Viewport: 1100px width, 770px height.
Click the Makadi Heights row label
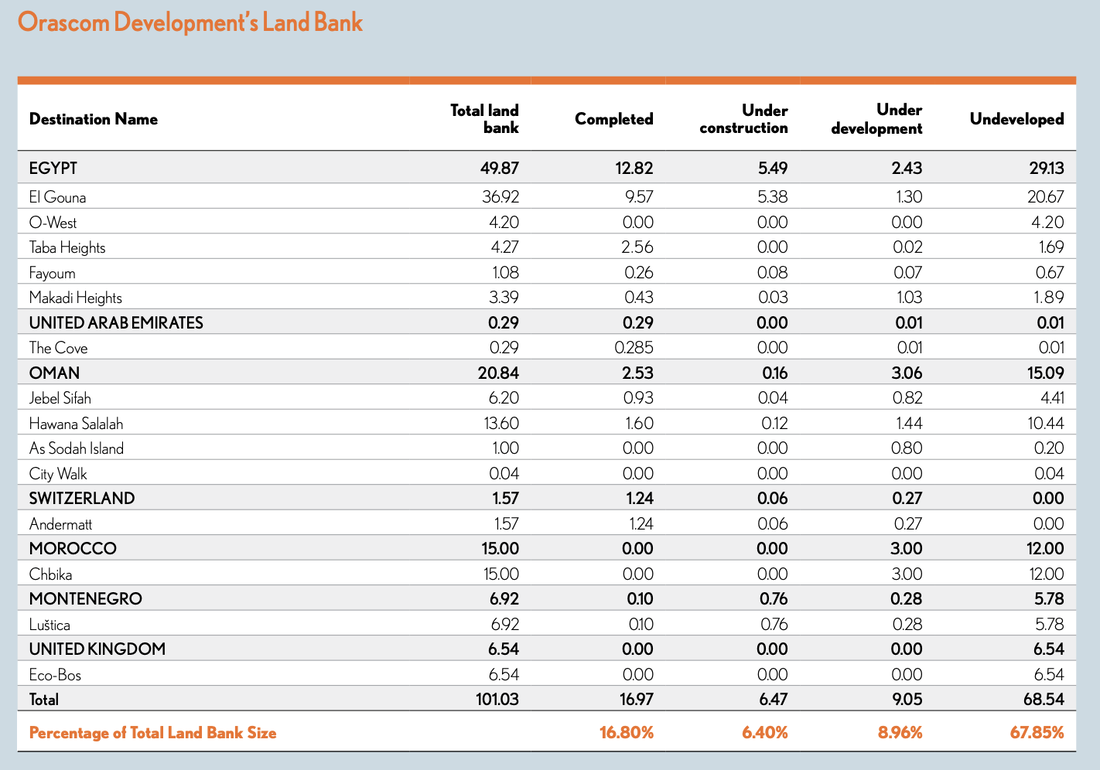[76, 298]
